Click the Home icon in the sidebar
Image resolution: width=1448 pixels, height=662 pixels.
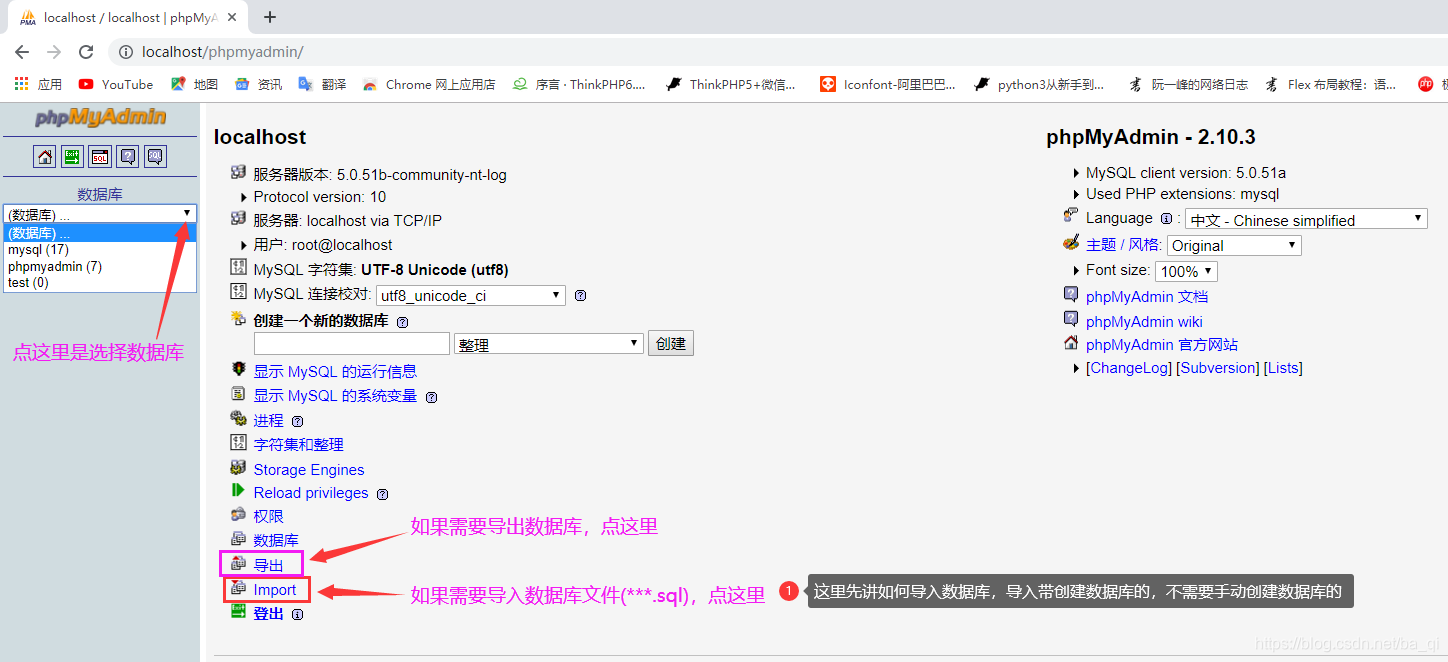point(44,156)
